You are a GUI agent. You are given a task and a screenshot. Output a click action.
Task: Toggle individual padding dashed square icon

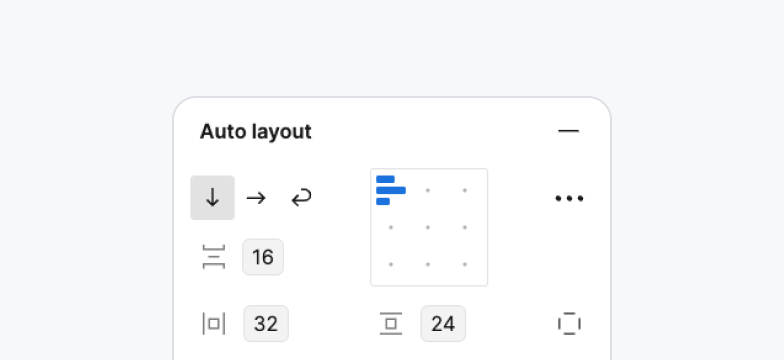click(x=569, y=324)
